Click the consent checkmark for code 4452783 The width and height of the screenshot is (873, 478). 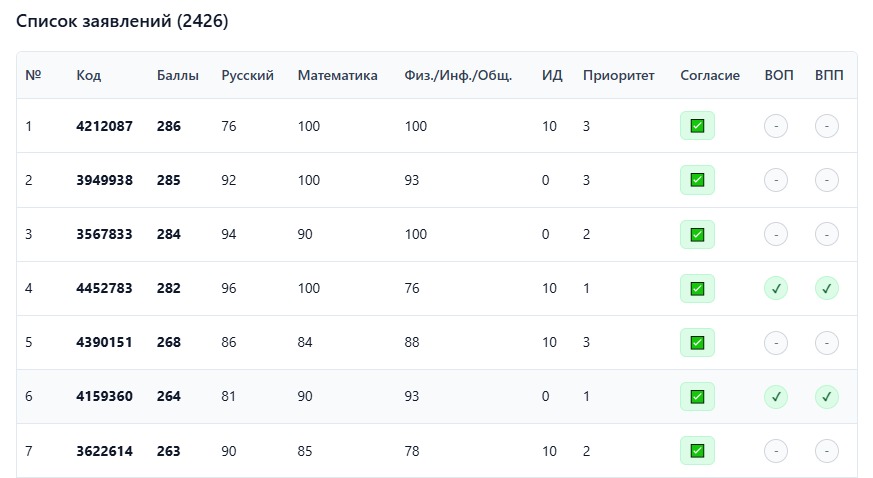click(x=697, y=289)
